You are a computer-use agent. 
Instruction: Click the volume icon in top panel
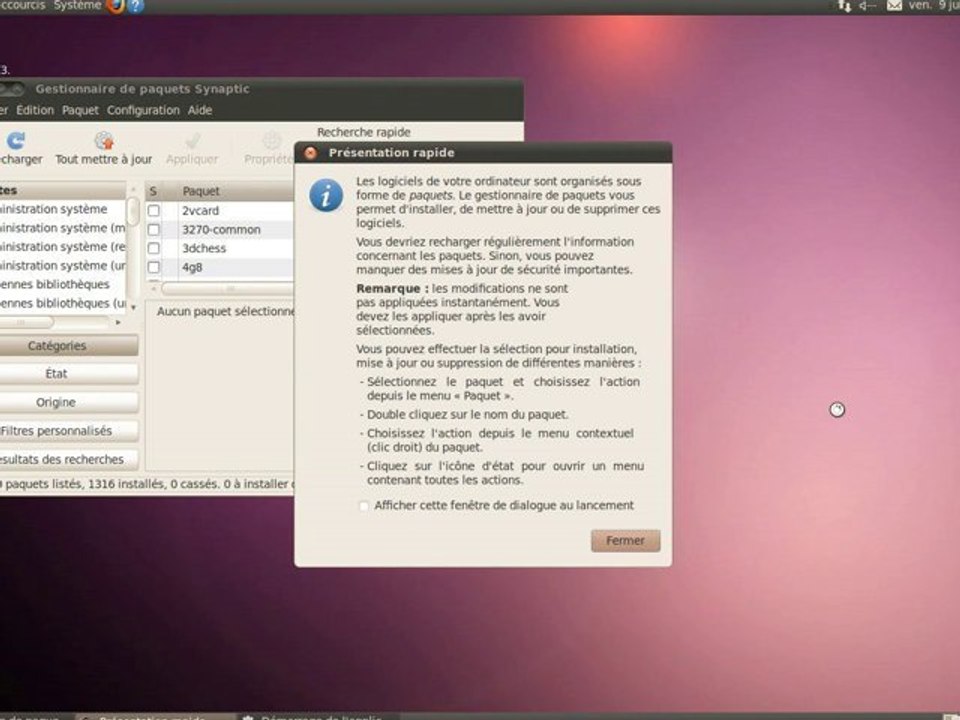(x=868, y=6)
